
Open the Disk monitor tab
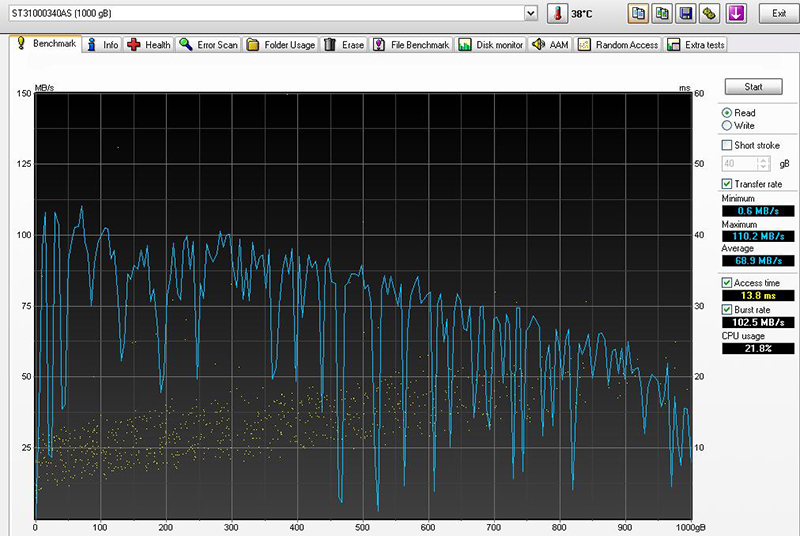point(491,45)
